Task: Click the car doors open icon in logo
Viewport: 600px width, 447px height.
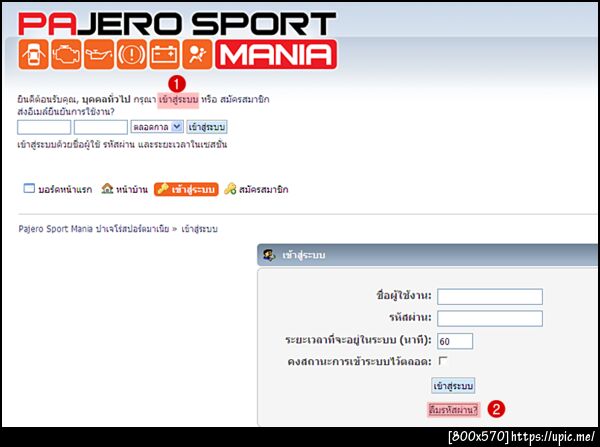Action: (33, 54)
